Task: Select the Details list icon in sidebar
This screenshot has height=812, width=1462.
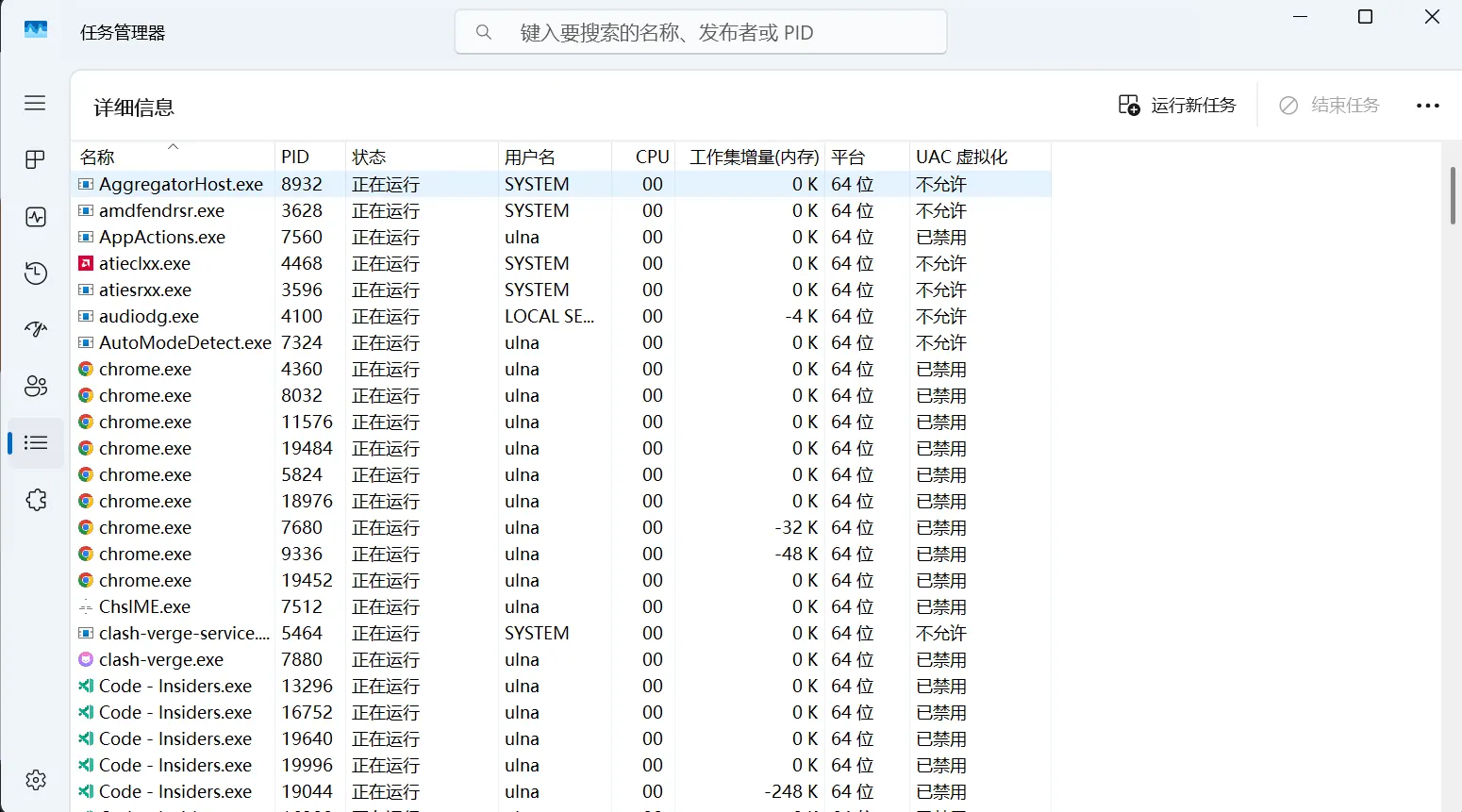Action: pyautogui.click(x=36, y=442)
